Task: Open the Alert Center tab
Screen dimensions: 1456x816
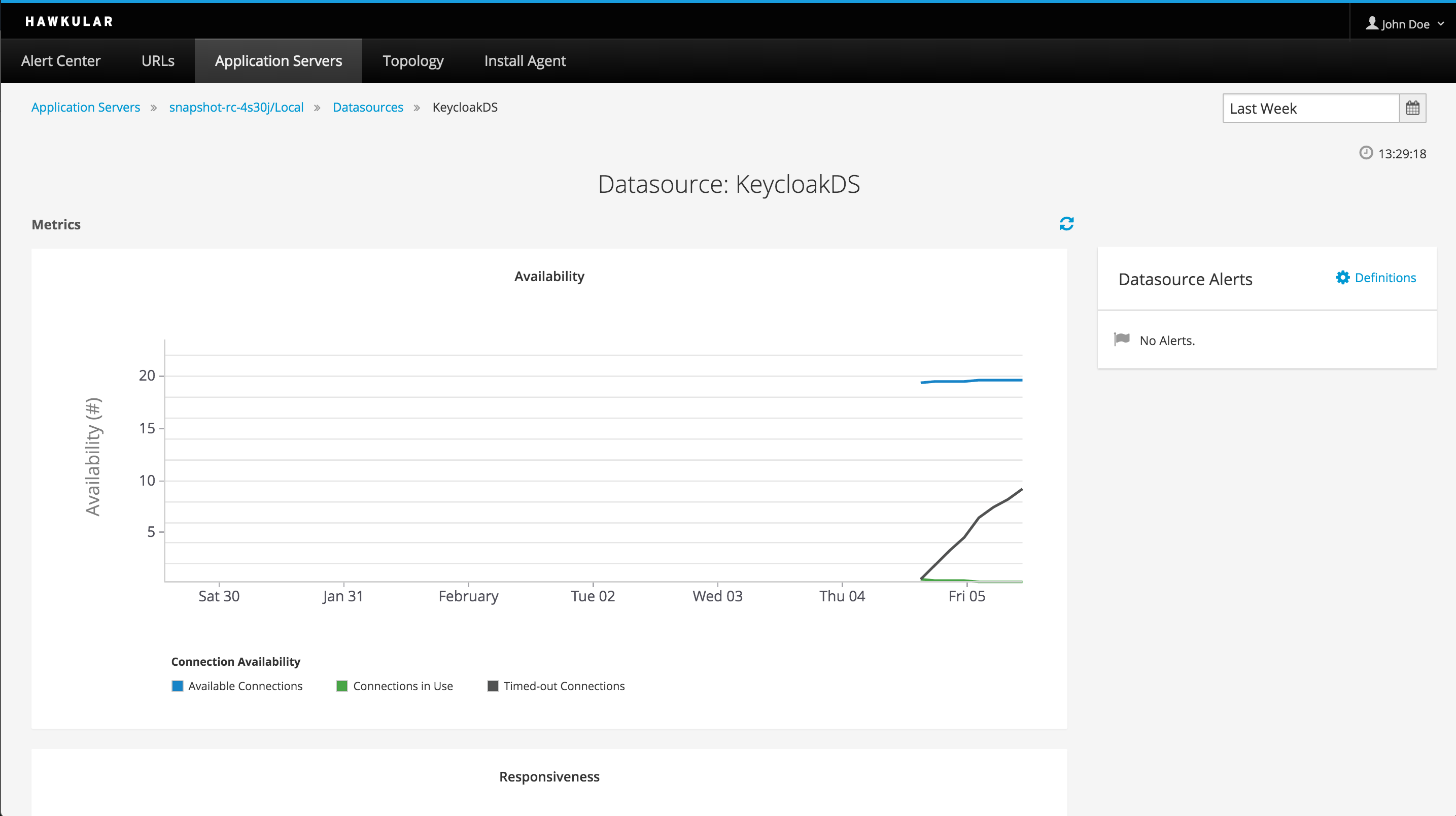Action: [x=61, y=61]
